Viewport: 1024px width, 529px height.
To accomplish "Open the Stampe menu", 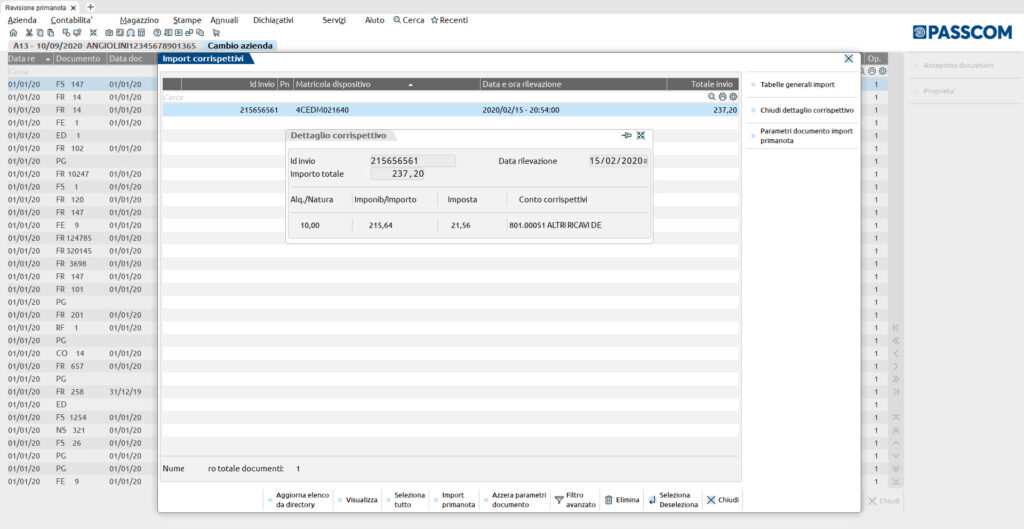I will point(187,20).
